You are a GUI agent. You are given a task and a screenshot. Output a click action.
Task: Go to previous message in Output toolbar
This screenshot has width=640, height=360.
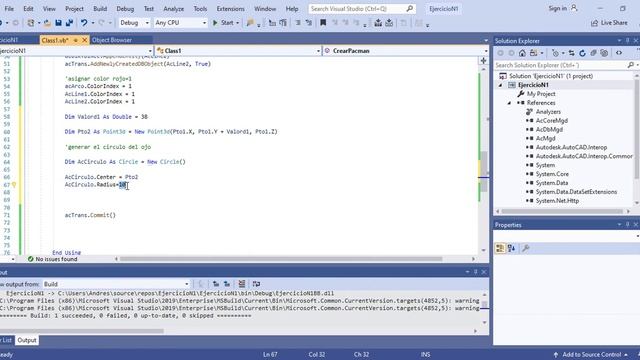216,284
